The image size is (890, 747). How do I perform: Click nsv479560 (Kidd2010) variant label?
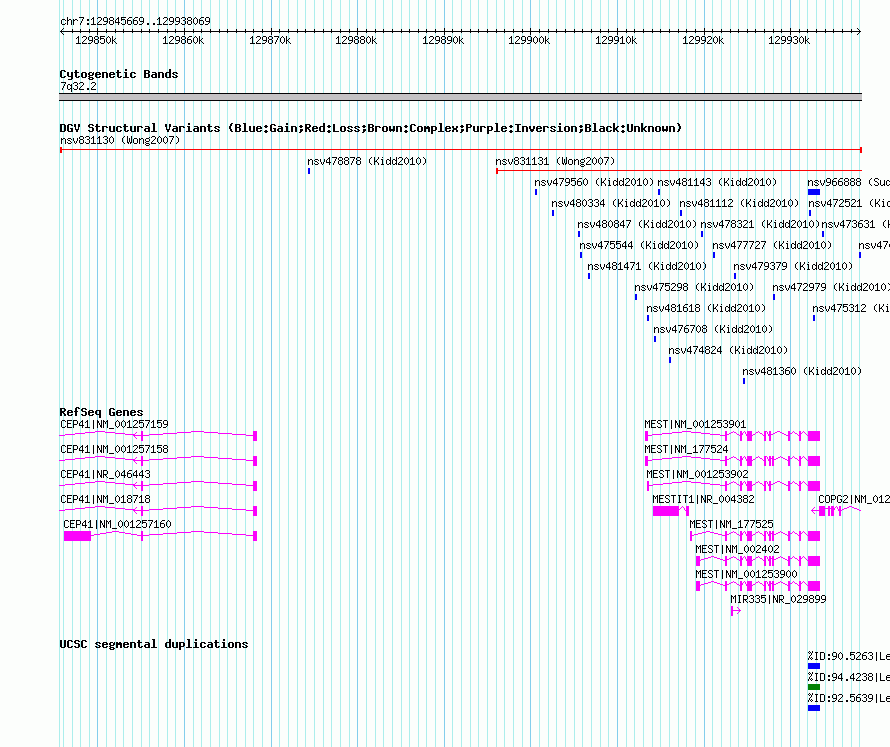594,182
